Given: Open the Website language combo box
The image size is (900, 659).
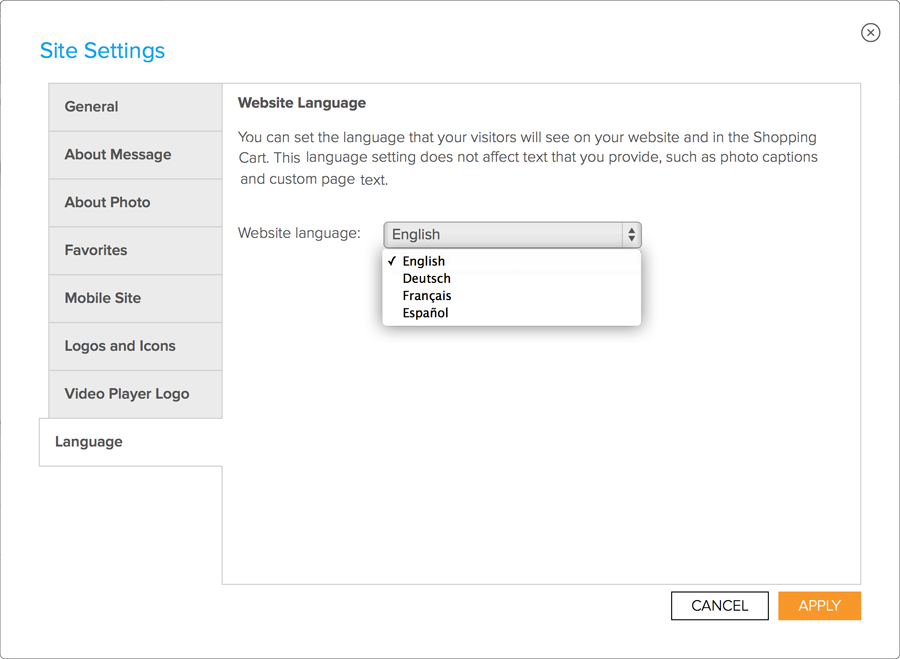Looking at the screenshot, I should pyautogui.click(x=512, y=234).
